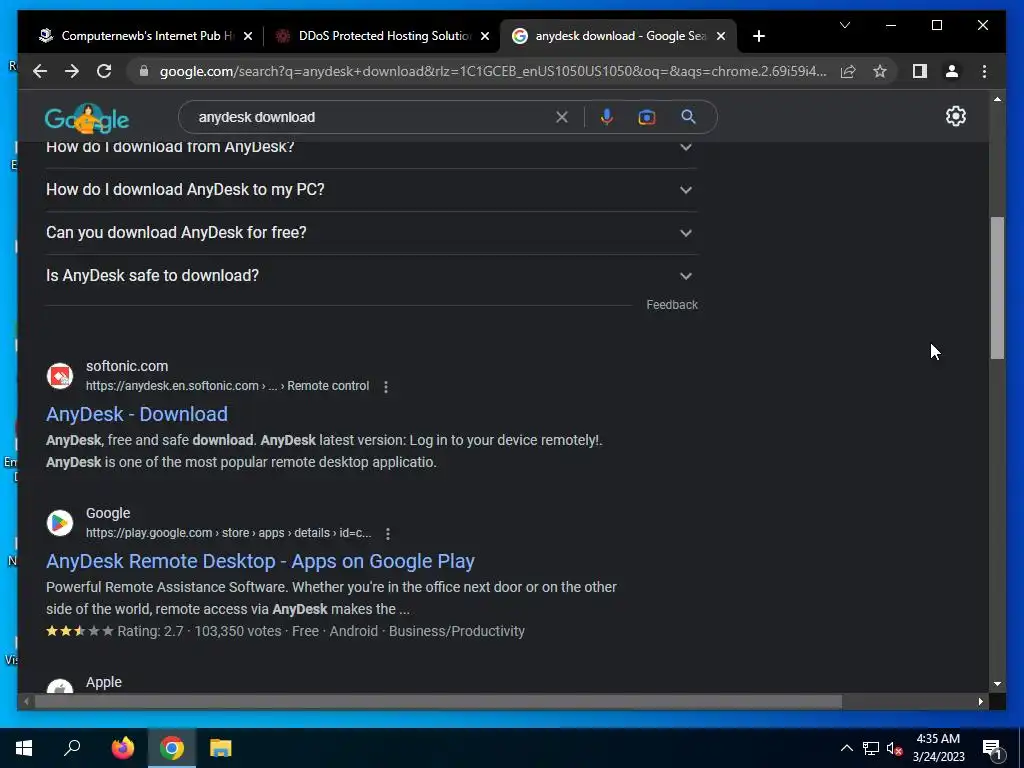Click the vertical scrollbar thumb

pos(997,287)
